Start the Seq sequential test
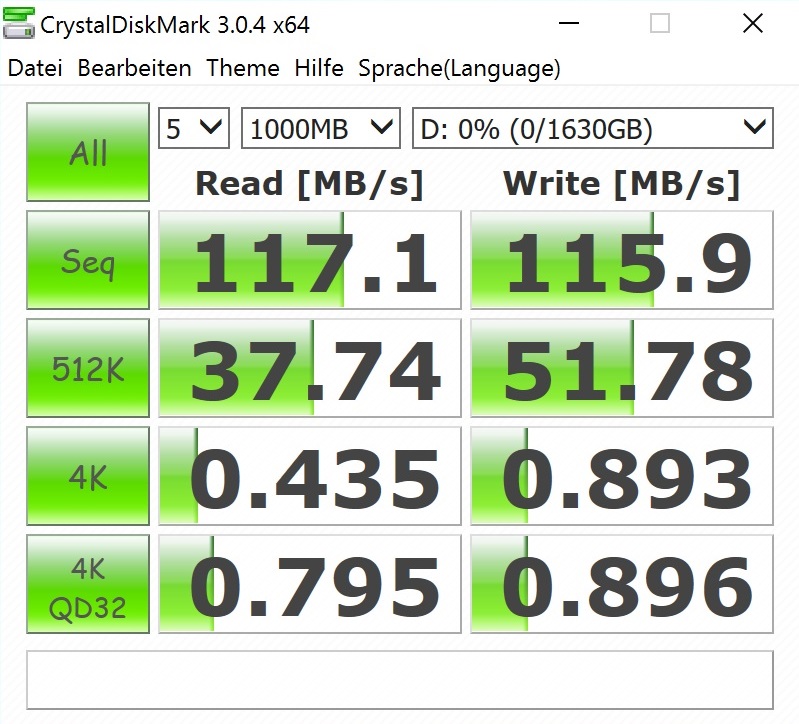This screenshot has width=799, height=724. pos(88,263)
